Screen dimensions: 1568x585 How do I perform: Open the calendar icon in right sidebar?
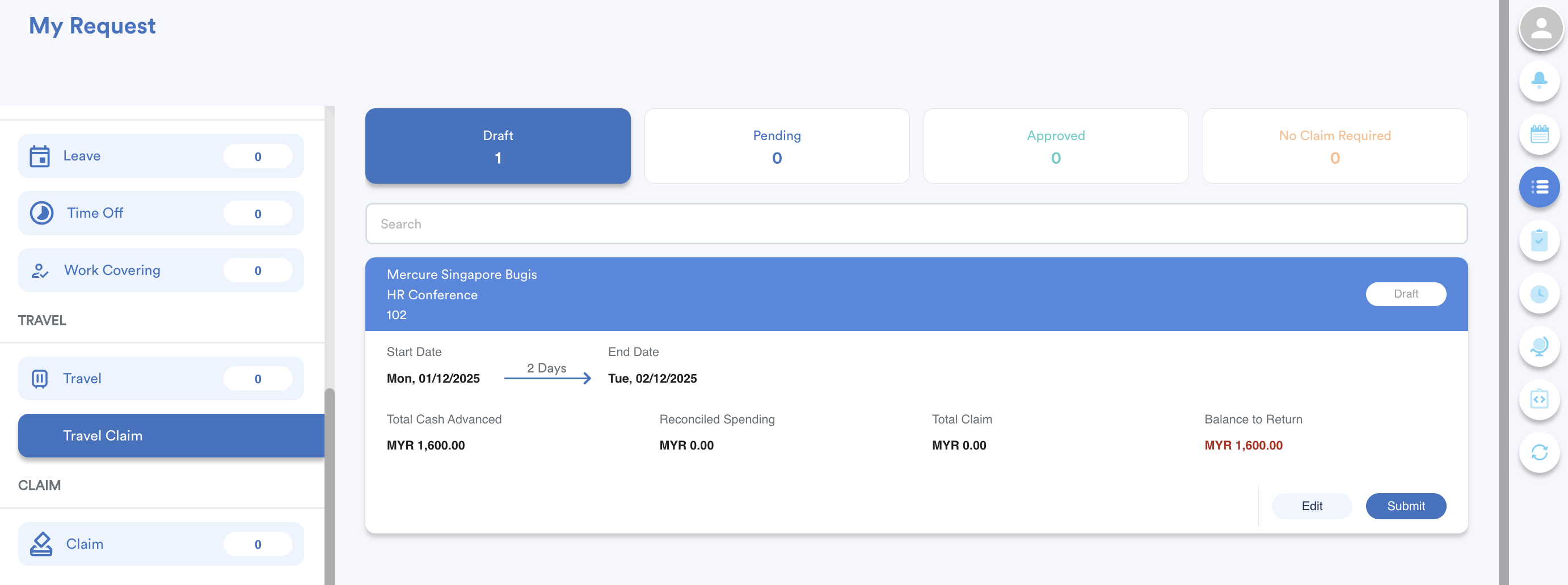click(1540, 134)
